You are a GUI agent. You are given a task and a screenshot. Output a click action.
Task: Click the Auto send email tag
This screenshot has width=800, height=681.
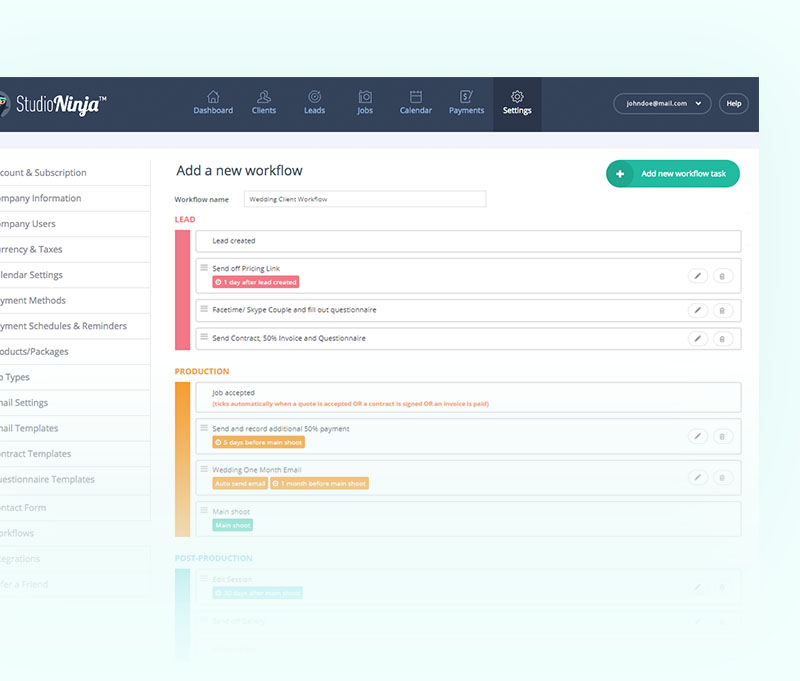click(240, 484)
